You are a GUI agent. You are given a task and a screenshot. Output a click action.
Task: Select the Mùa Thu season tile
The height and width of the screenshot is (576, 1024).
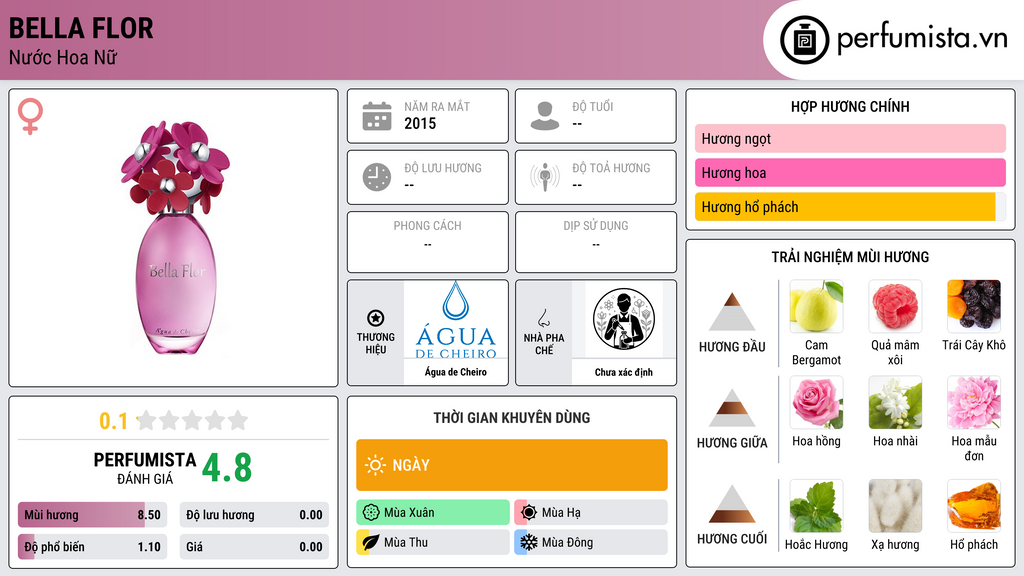pyautogui.click(x=433, y=542)
